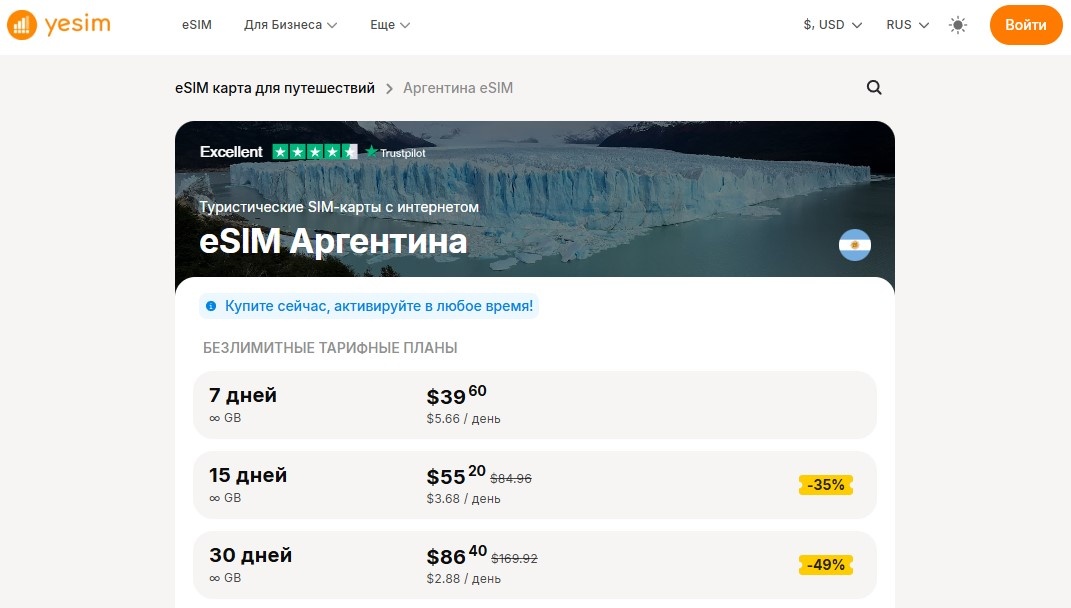This screenshot has height=608, width=1071.
Task: Toggle the light/dark theme sun icon
Action: coord(957,24)
